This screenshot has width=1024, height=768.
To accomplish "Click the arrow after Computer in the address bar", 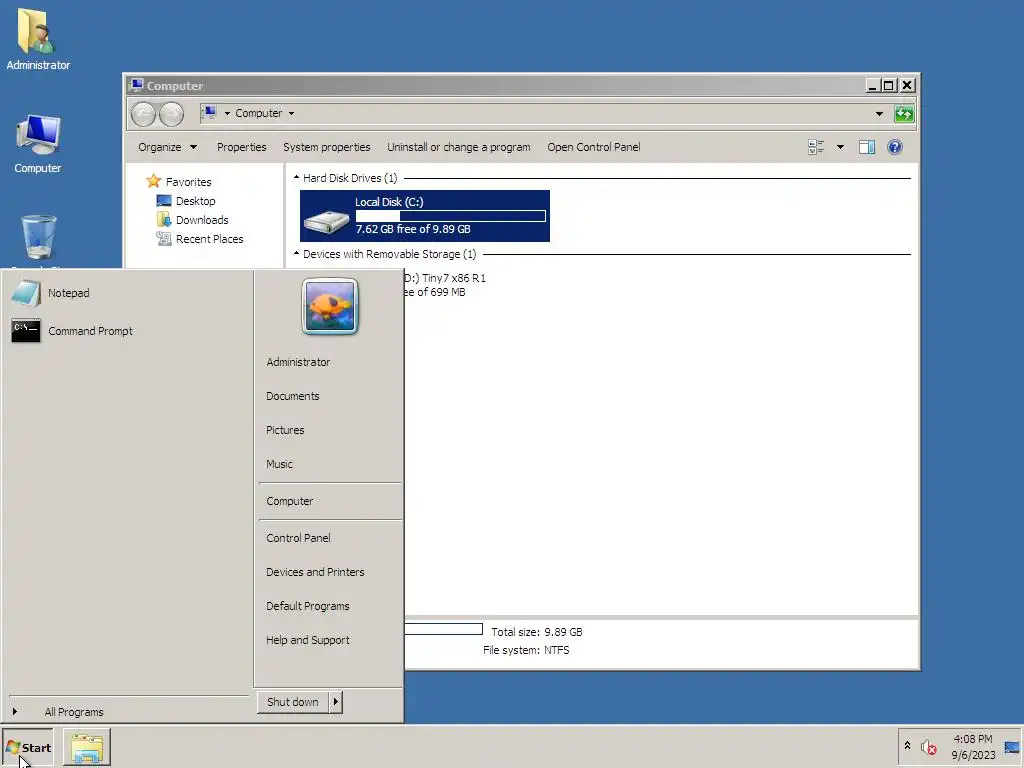I will [x=291, y=113].
